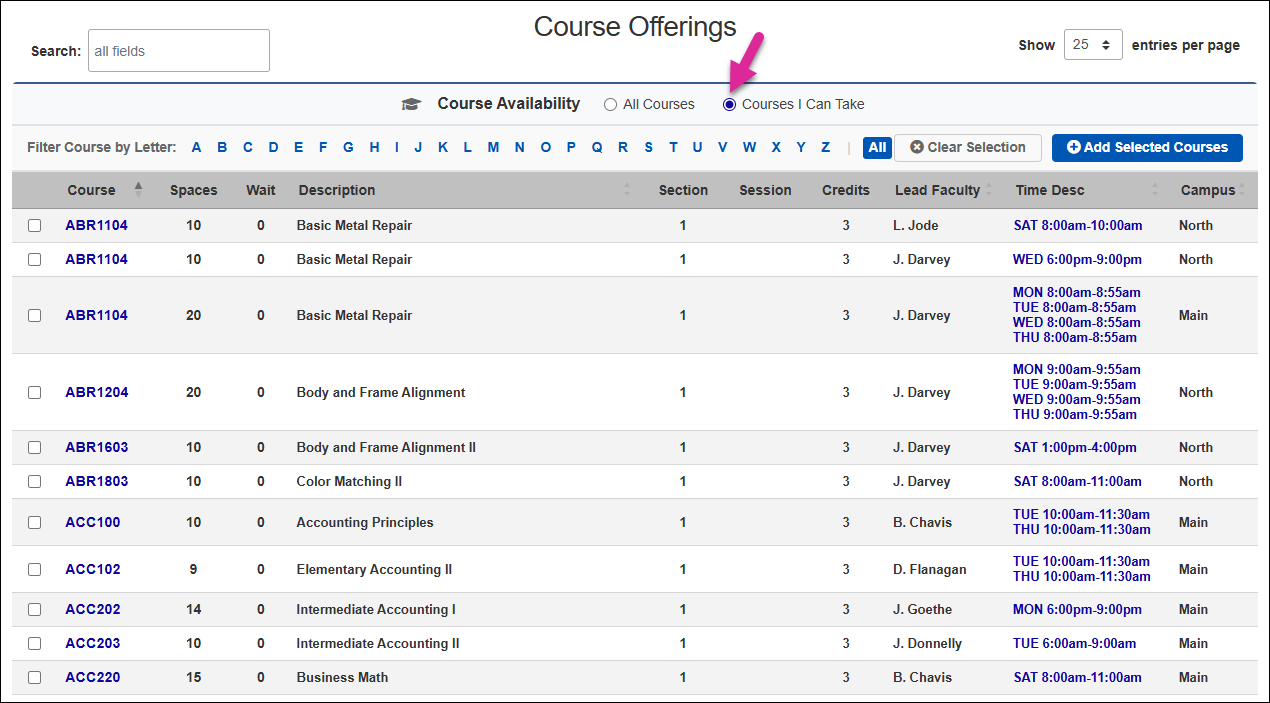Click the All letter filter button
Image resolution: width=1270 pixels, height=703 pixels.
pyautogui.click(x=877, y=147)
